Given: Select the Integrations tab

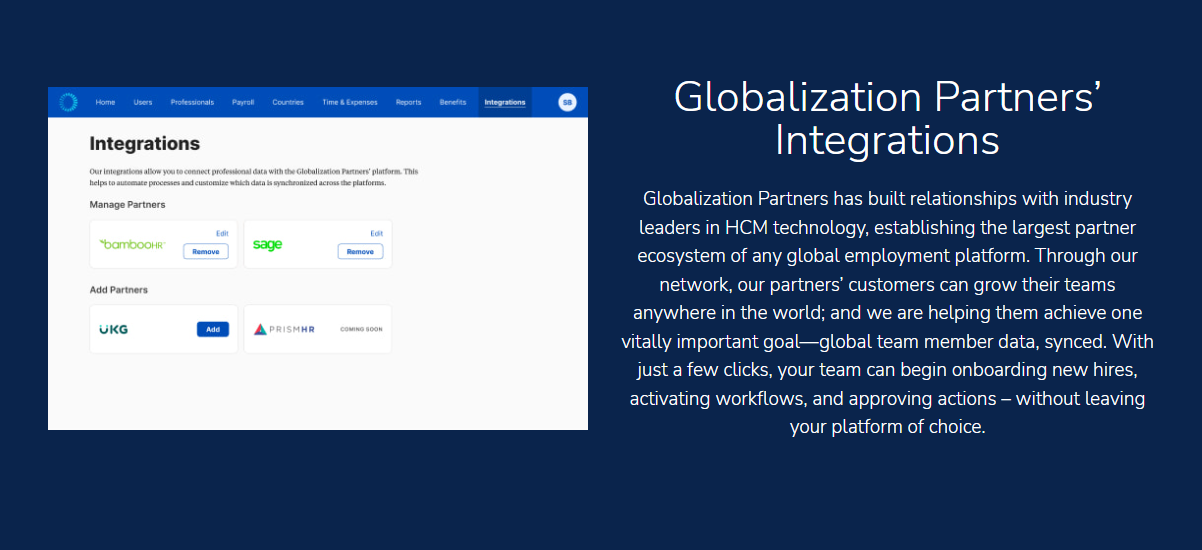Looking at the screenshot, I should point(505,102).
